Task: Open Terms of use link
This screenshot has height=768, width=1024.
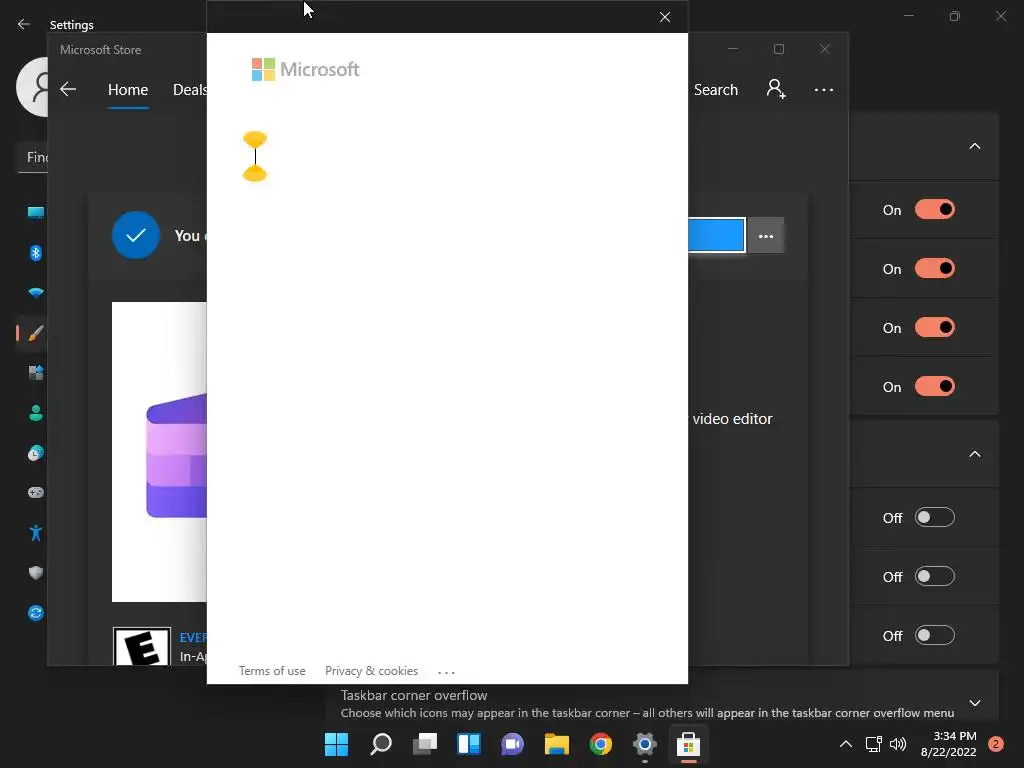Action: (x=272, y=671)
